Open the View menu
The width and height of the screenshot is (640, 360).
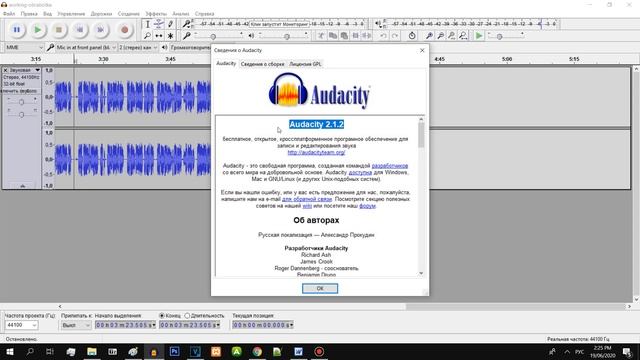(47, 14)
